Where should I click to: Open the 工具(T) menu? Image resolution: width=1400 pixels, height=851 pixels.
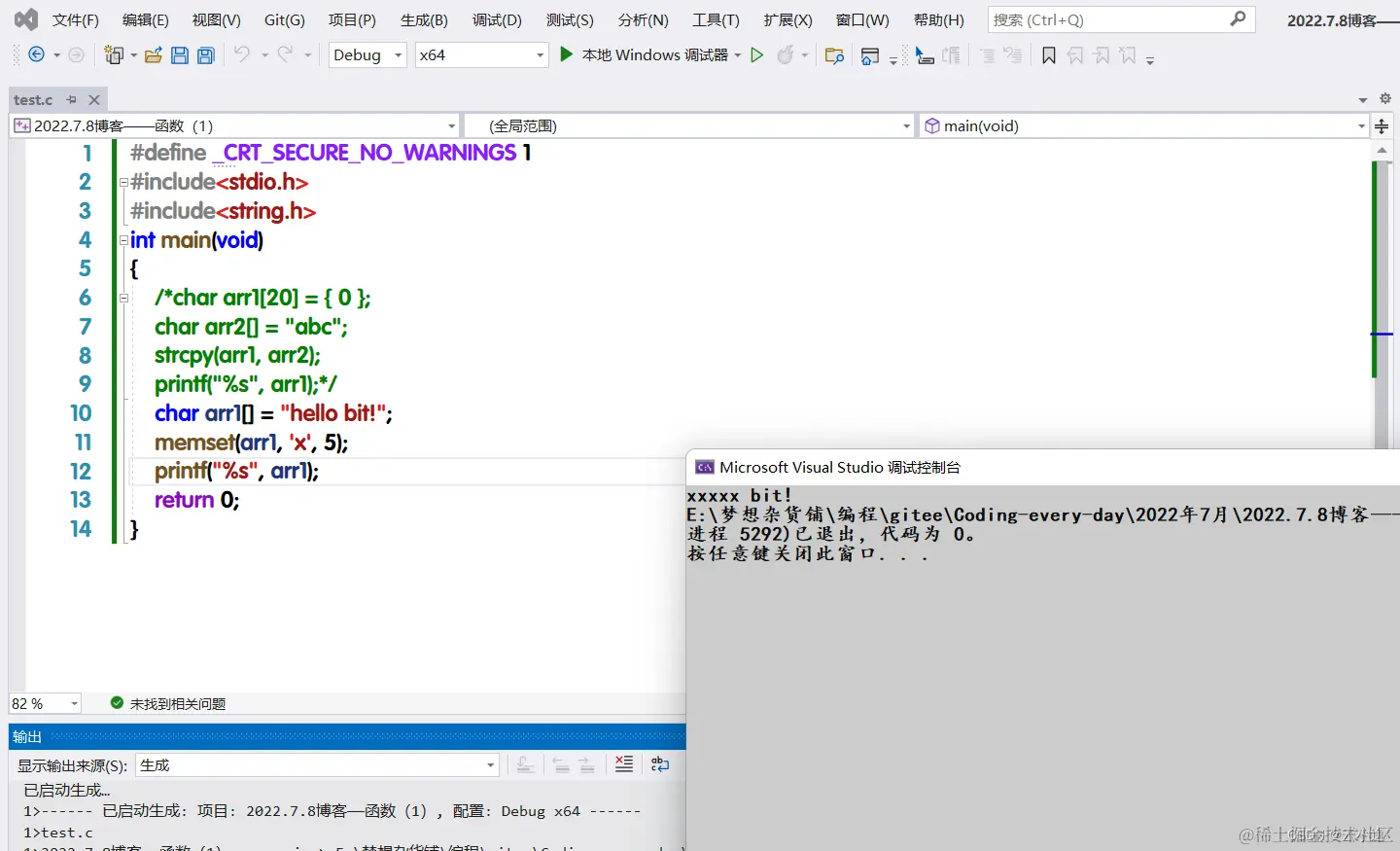click(716, 19)
